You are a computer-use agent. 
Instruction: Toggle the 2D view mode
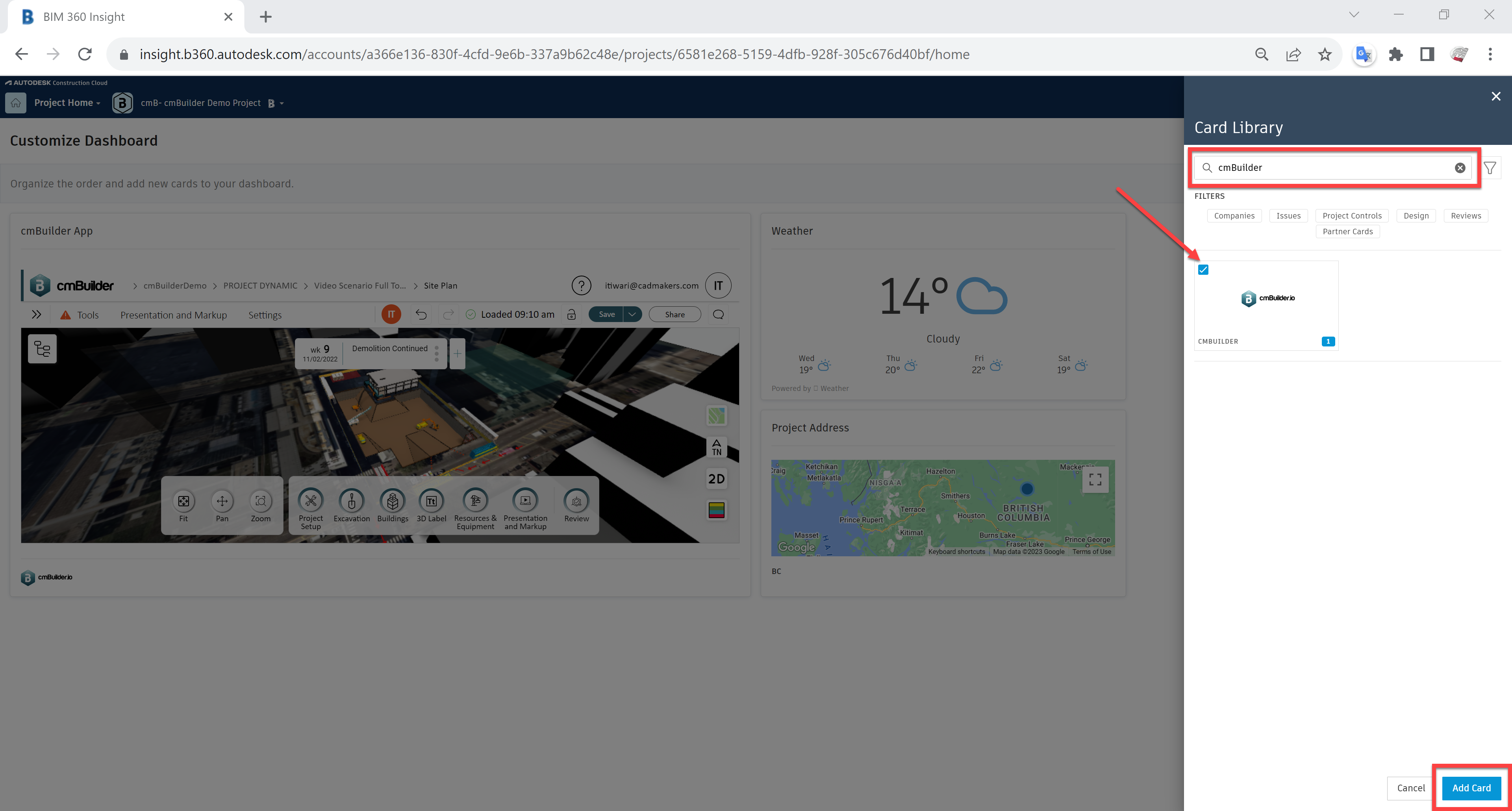pyautogui.click(x=716, y=479)
